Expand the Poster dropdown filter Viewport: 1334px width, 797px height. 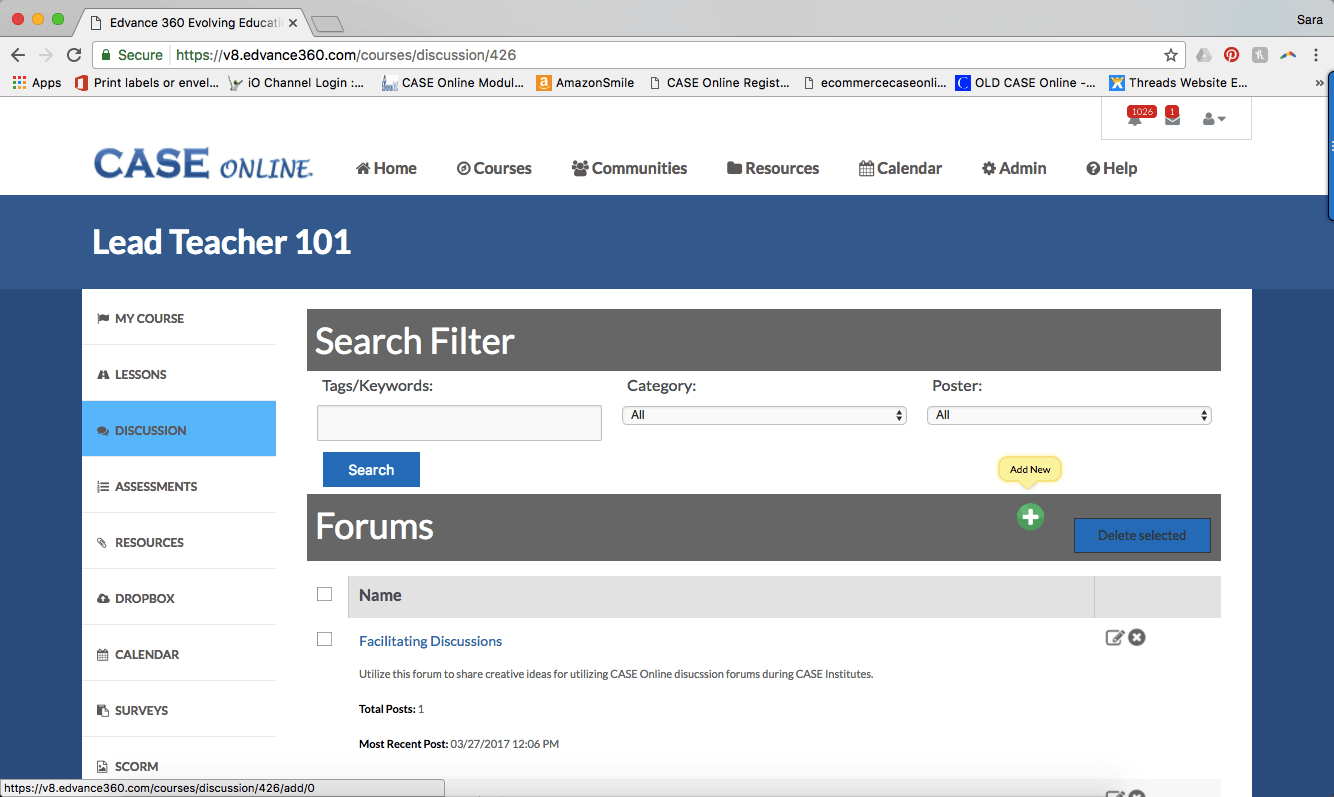(1069, 415)
